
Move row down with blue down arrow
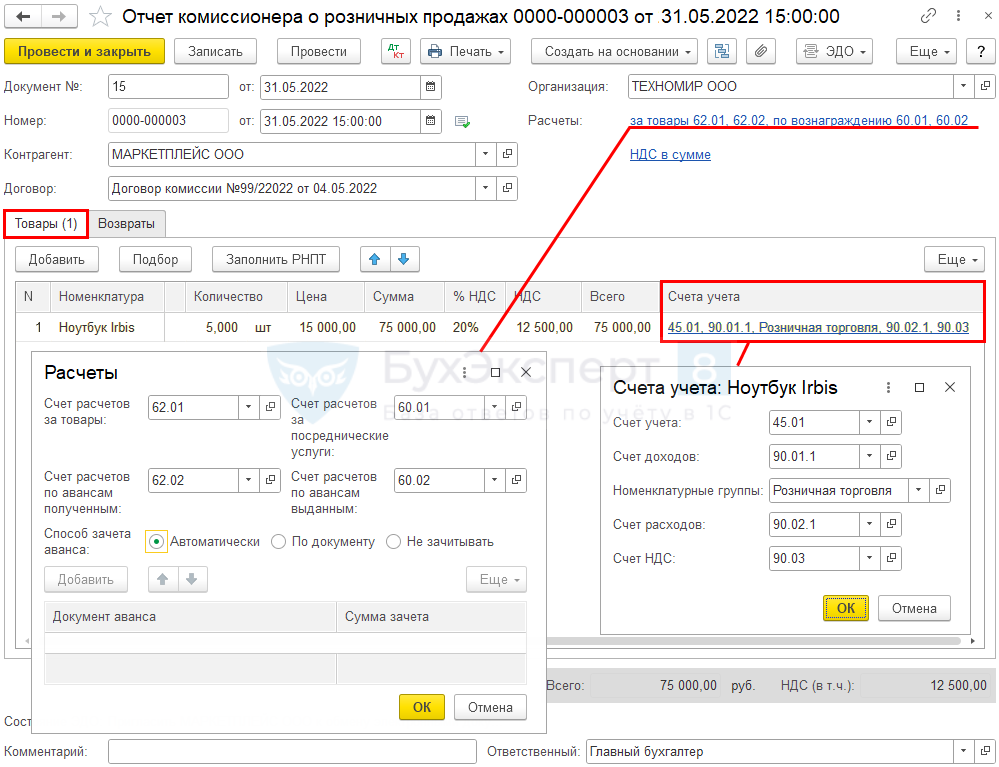tap(404, 259)
